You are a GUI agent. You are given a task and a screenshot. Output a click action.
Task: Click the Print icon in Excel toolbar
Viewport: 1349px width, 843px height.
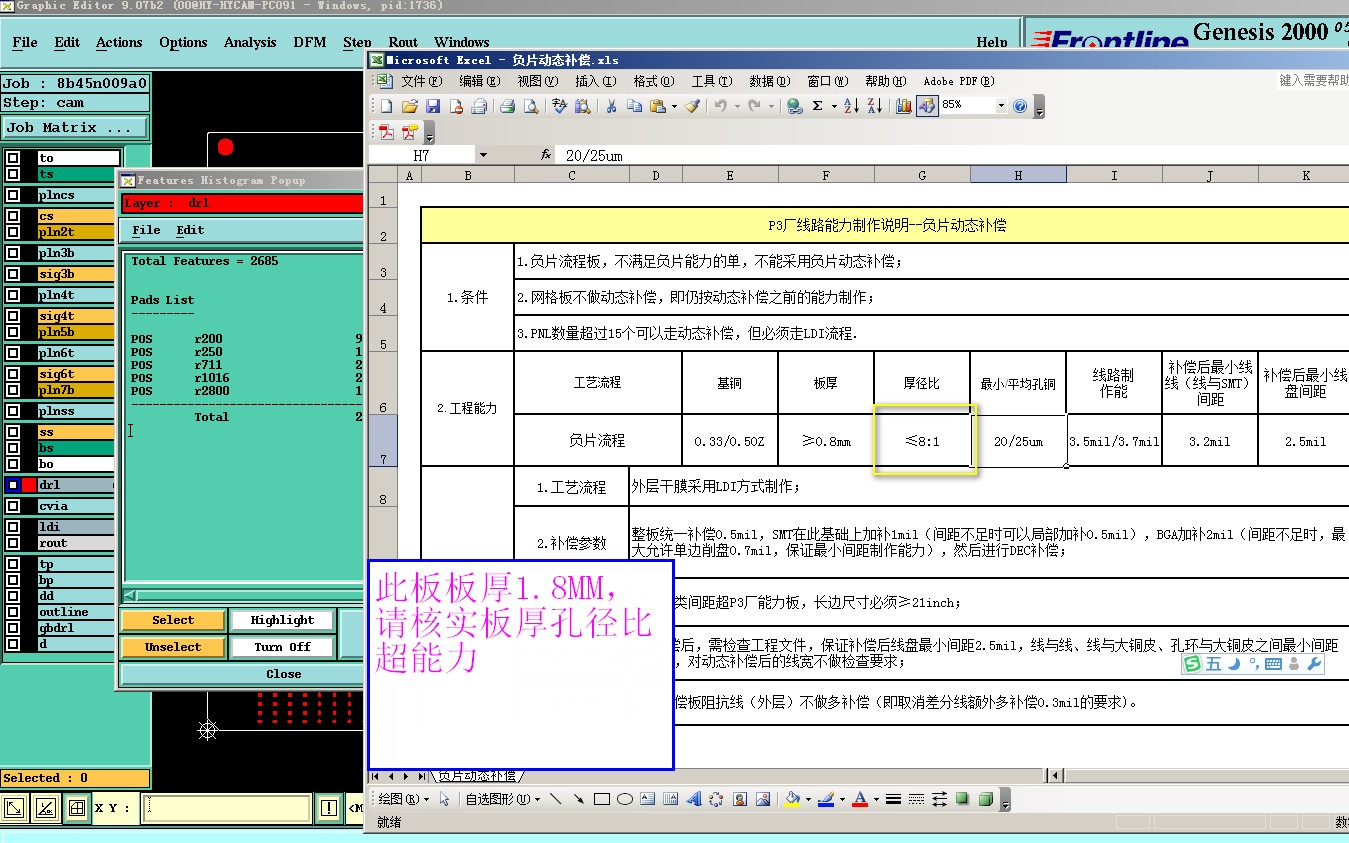507,106
